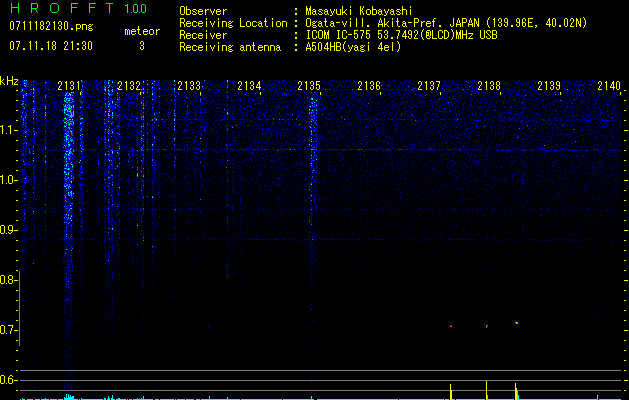Viewport: 629px width, 400px height.
Task: Click the colored dot near 2138.5
Action: pos(517,323)
